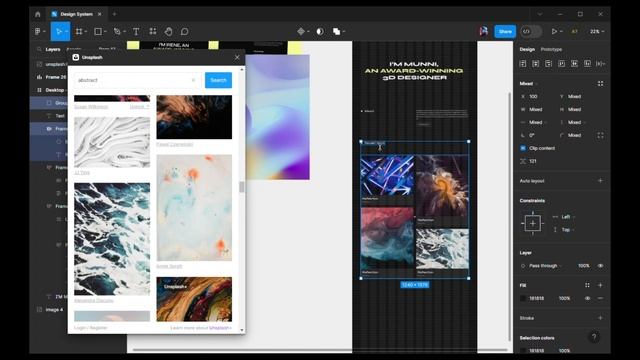Add a new fill with plus
The height and width of the screenshot is (360, 640).
pyautogui.click(x=600, y=285)
